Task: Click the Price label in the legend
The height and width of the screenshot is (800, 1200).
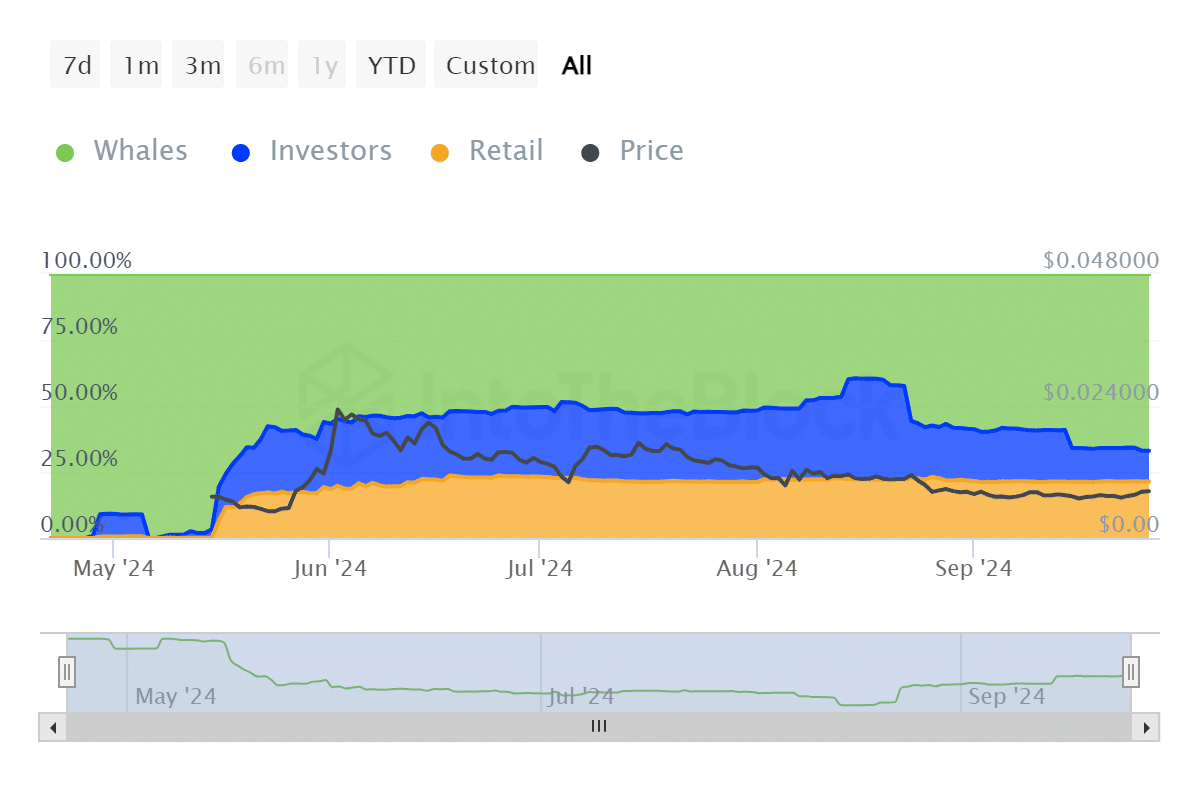Action: pyautogui.click(x=651, y=151)
